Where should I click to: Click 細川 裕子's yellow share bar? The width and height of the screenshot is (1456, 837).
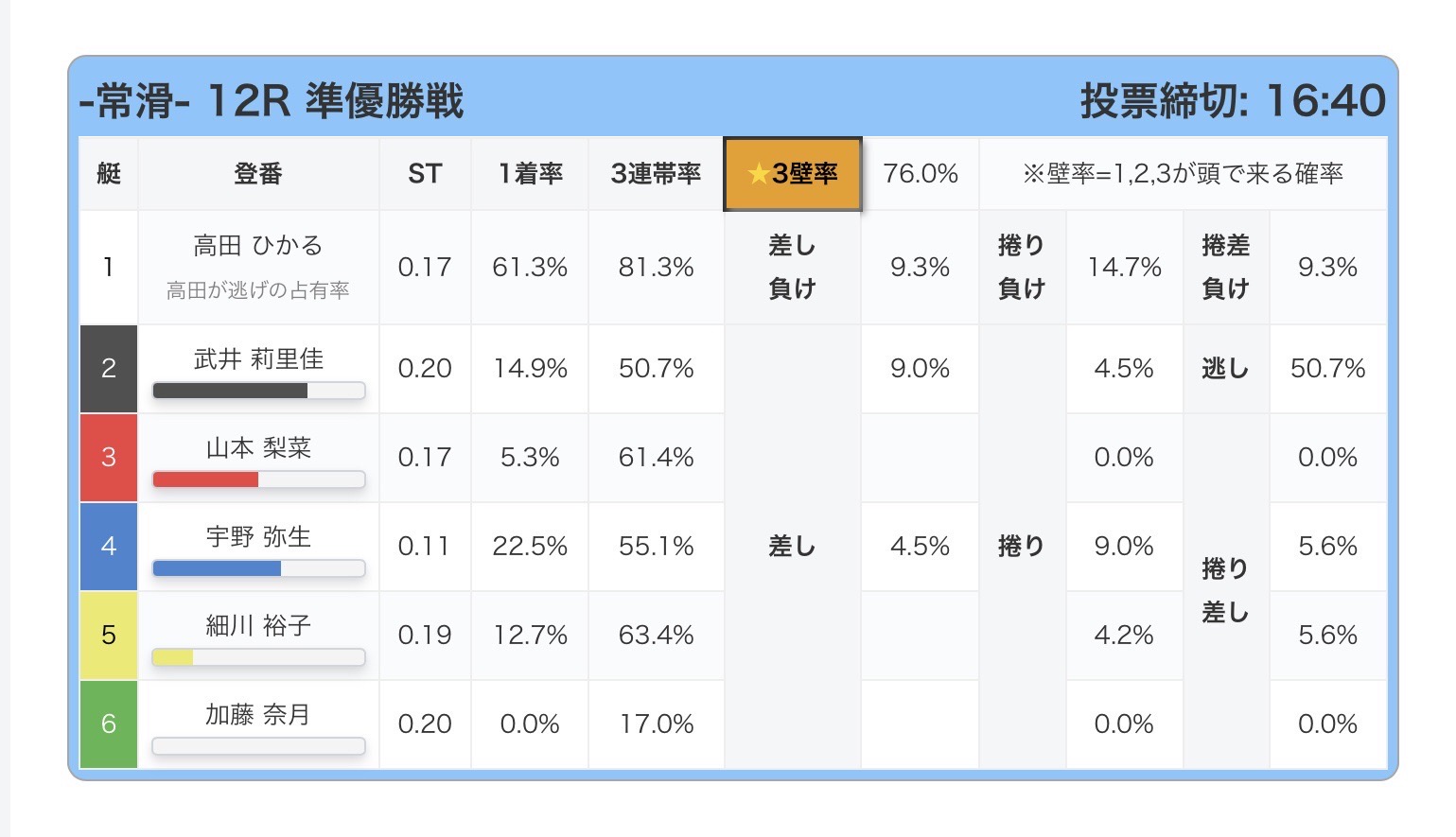(258, 657)
